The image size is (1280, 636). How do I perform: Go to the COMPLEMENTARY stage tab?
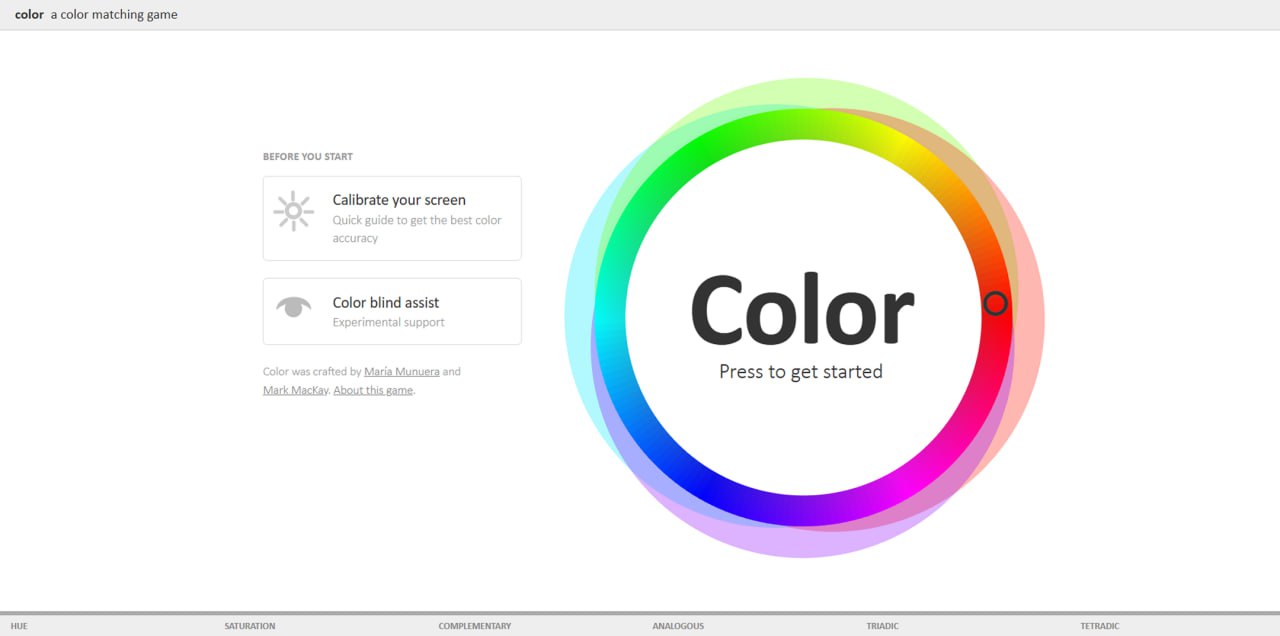coord(474,626)
